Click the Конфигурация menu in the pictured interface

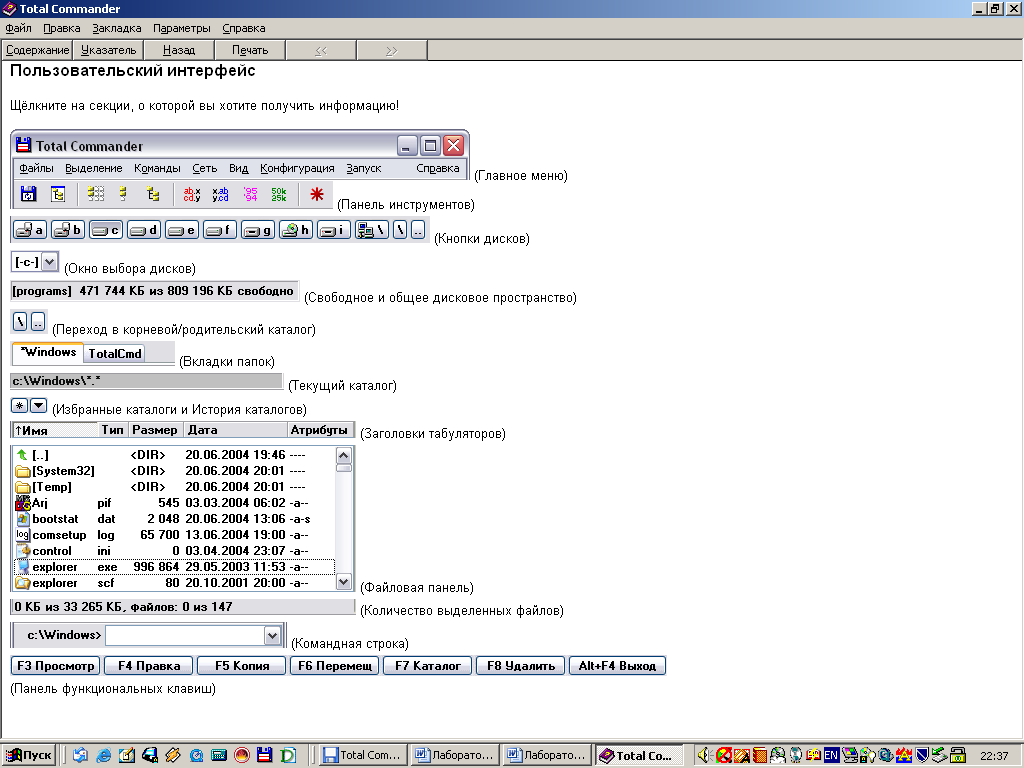coord(297,168)
